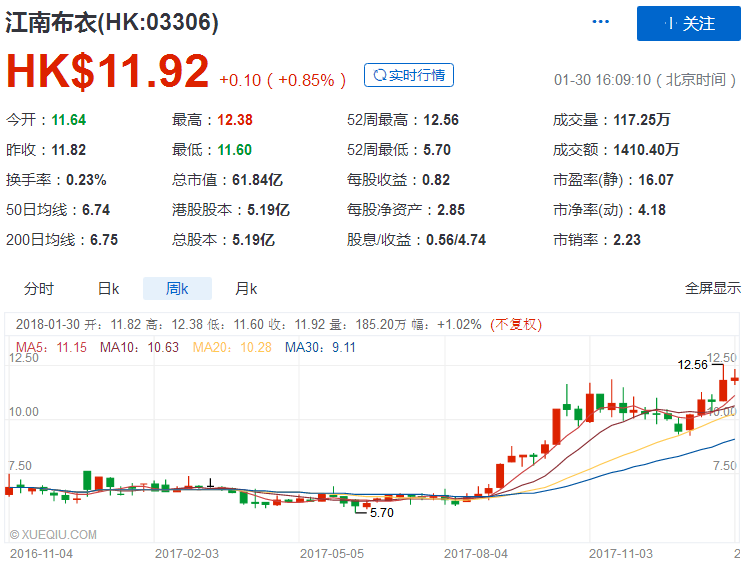Click the 50日均线 value 6.74
The image size is (746, 564).
[x=96, y=210]
